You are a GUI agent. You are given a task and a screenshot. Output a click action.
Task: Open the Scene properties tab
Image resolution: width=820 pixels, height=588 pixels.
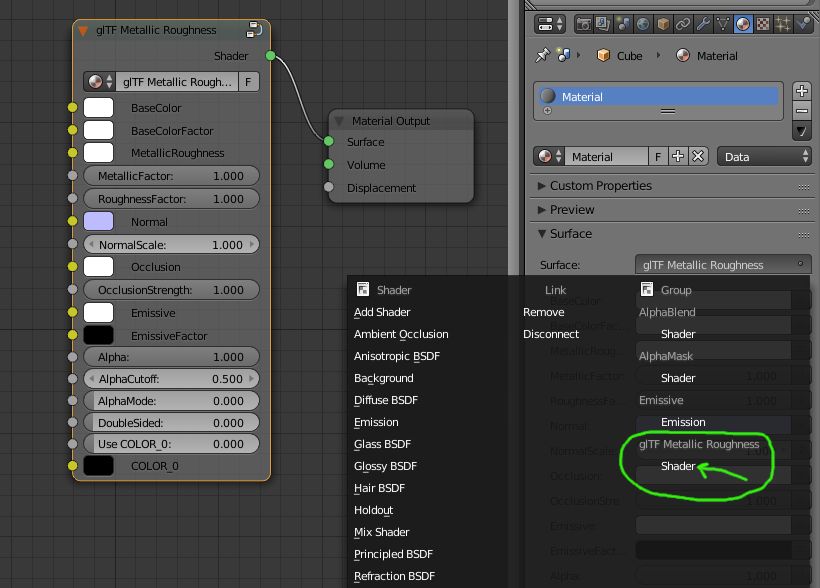(623, 24)
